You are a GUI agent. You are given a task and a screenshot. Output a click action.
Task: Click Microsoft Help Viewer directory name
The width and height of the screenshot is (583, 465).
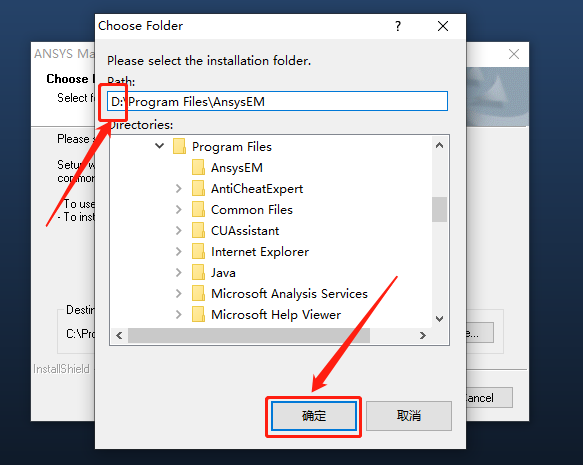[276, 315]
